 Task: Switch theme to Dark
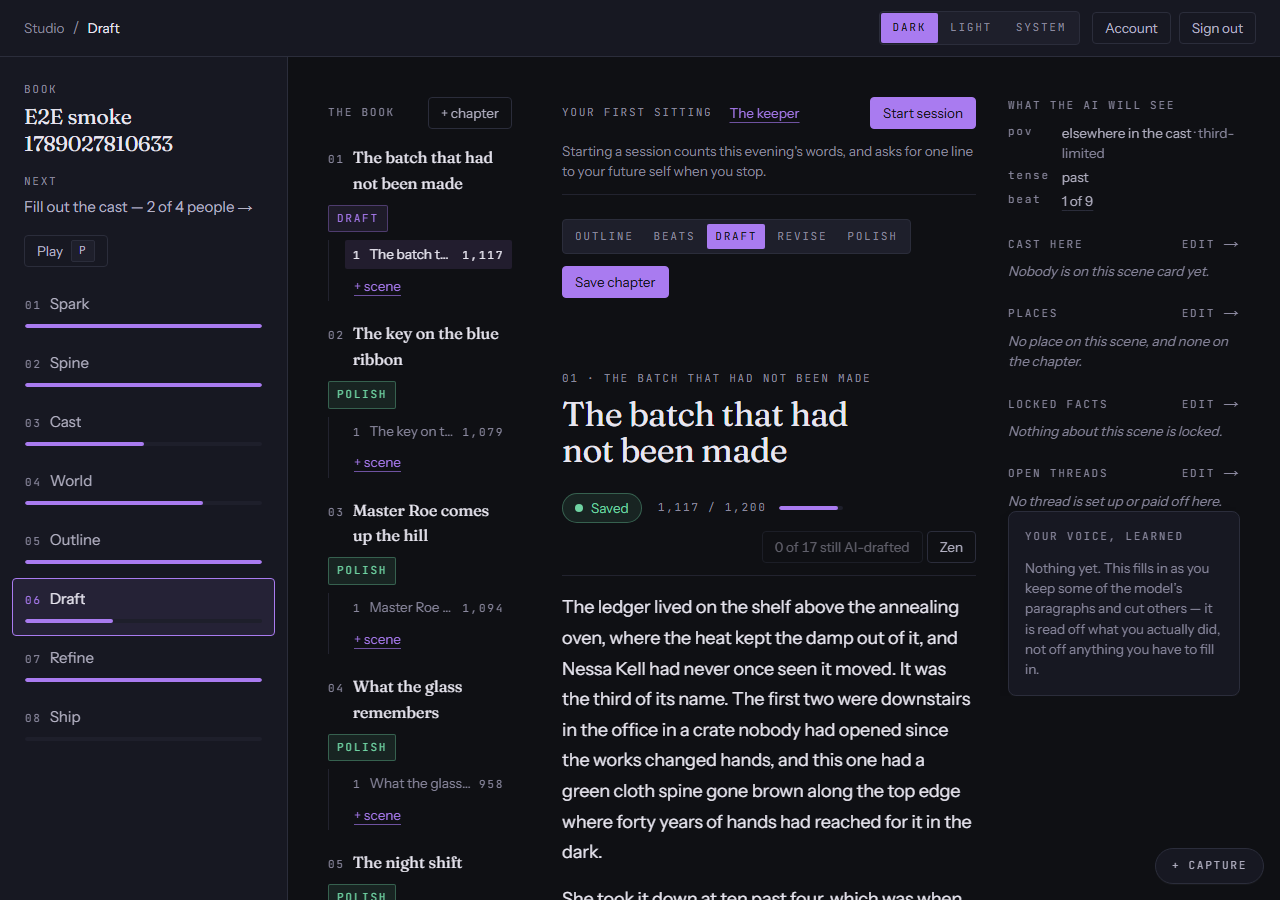coord(909,28)
